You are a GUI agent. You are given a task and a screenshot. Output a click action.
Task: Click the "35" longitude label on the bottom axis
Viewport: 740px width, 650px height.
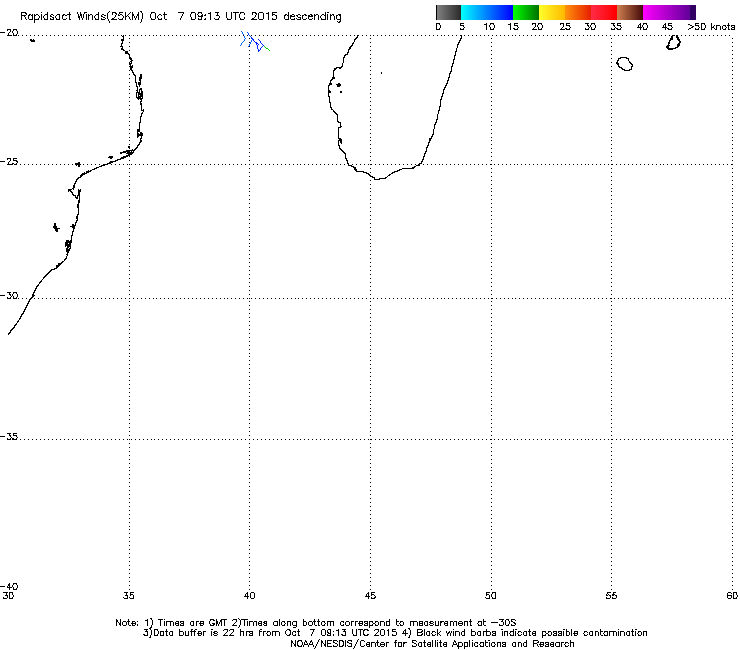tap(129, 596)
